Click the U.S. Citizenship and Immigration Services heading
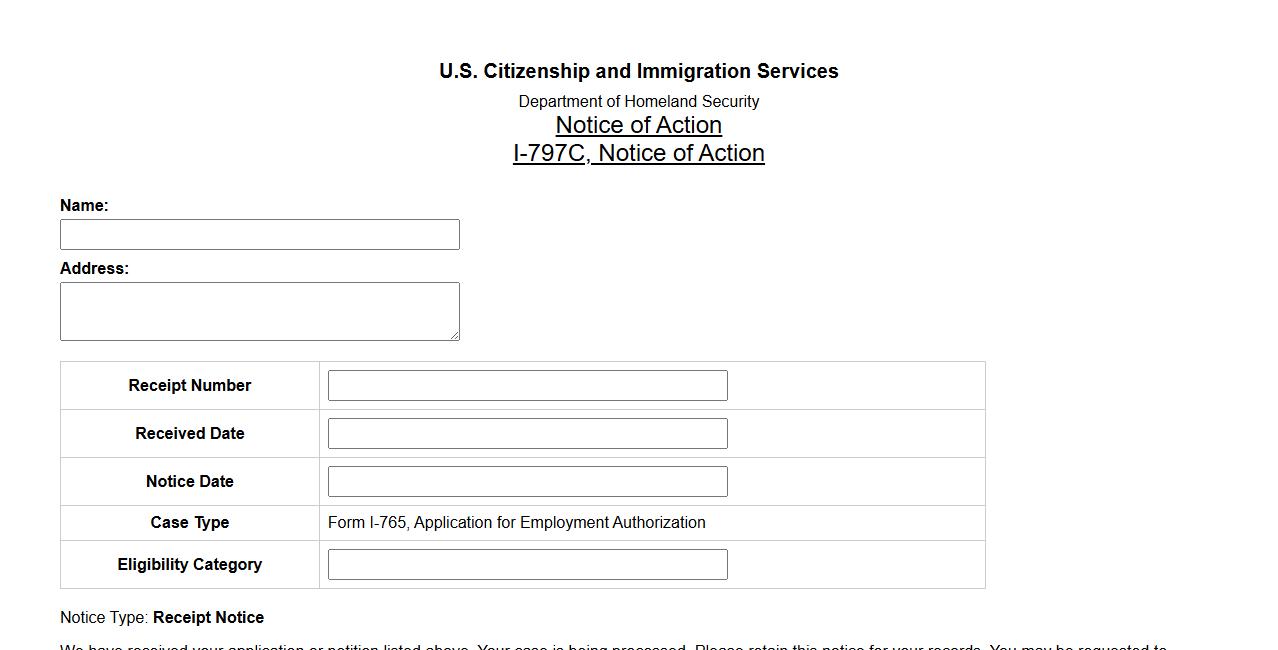 pyautogui.click(x=638, y=72)
